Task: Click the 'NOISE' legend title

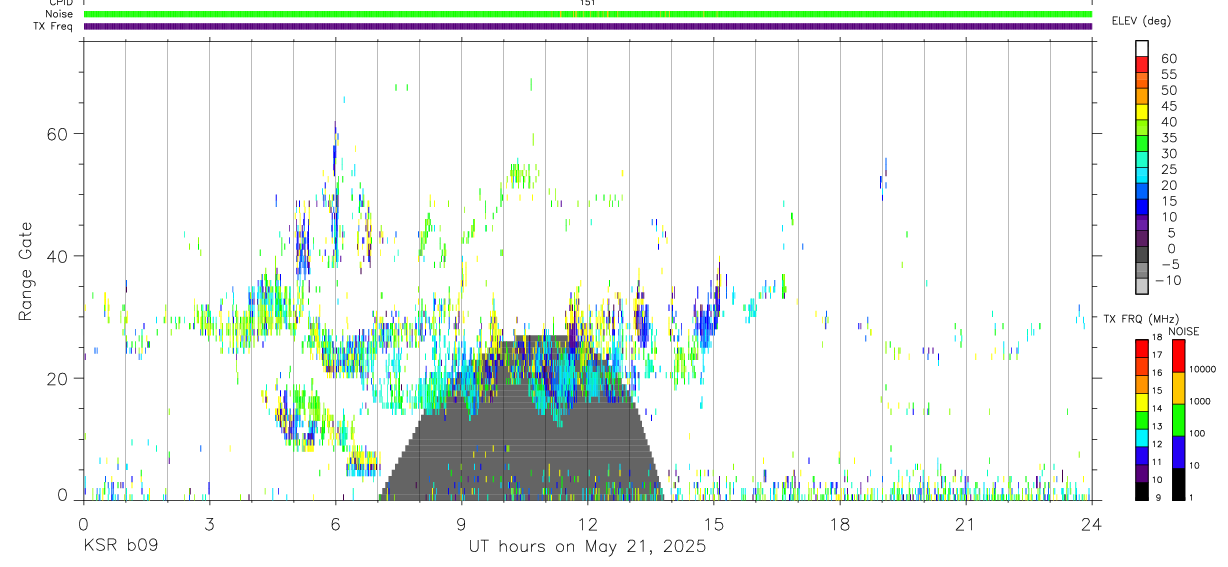Action: [1183, 331]
